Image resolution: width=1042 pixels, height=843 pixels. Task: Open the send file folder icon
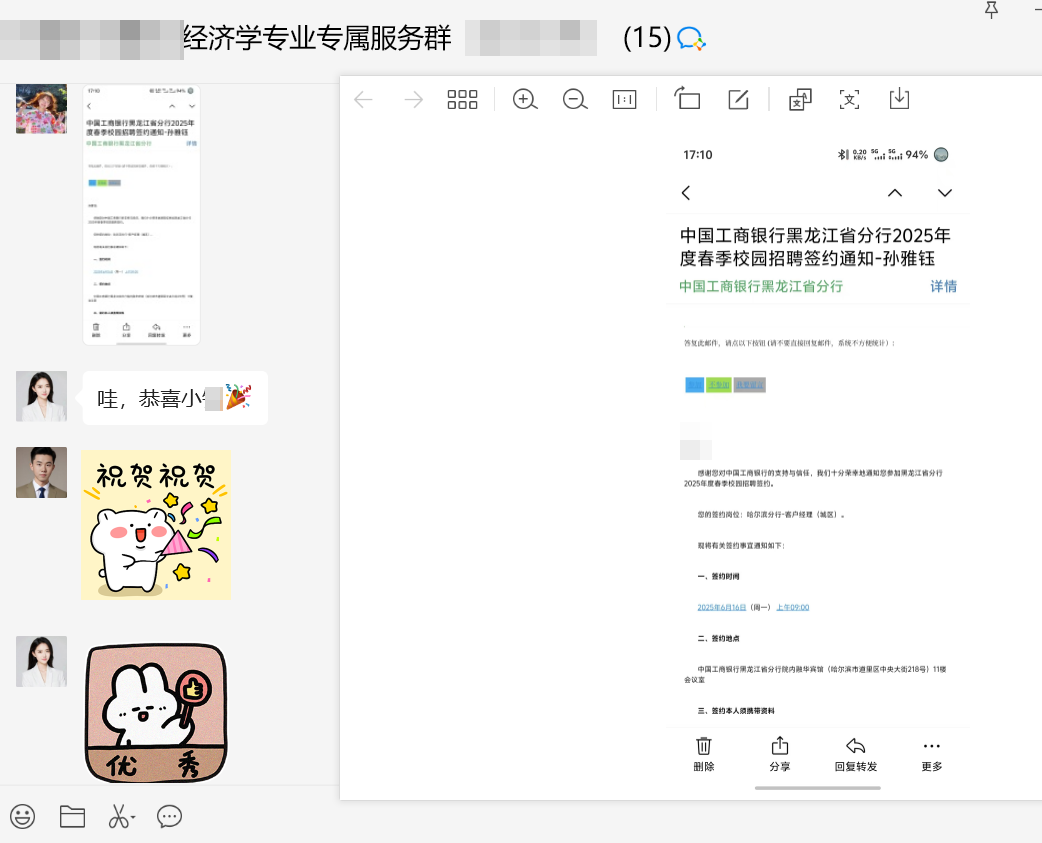click(x=72, y=816)
